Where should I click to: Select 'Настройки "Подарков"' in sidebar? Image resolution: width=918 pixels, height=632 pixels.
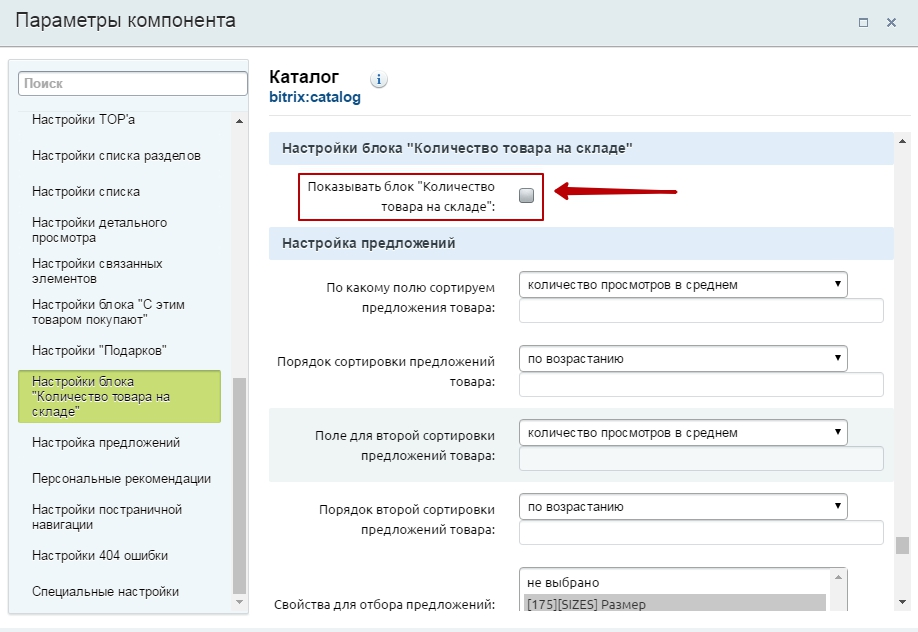point(99,350)
